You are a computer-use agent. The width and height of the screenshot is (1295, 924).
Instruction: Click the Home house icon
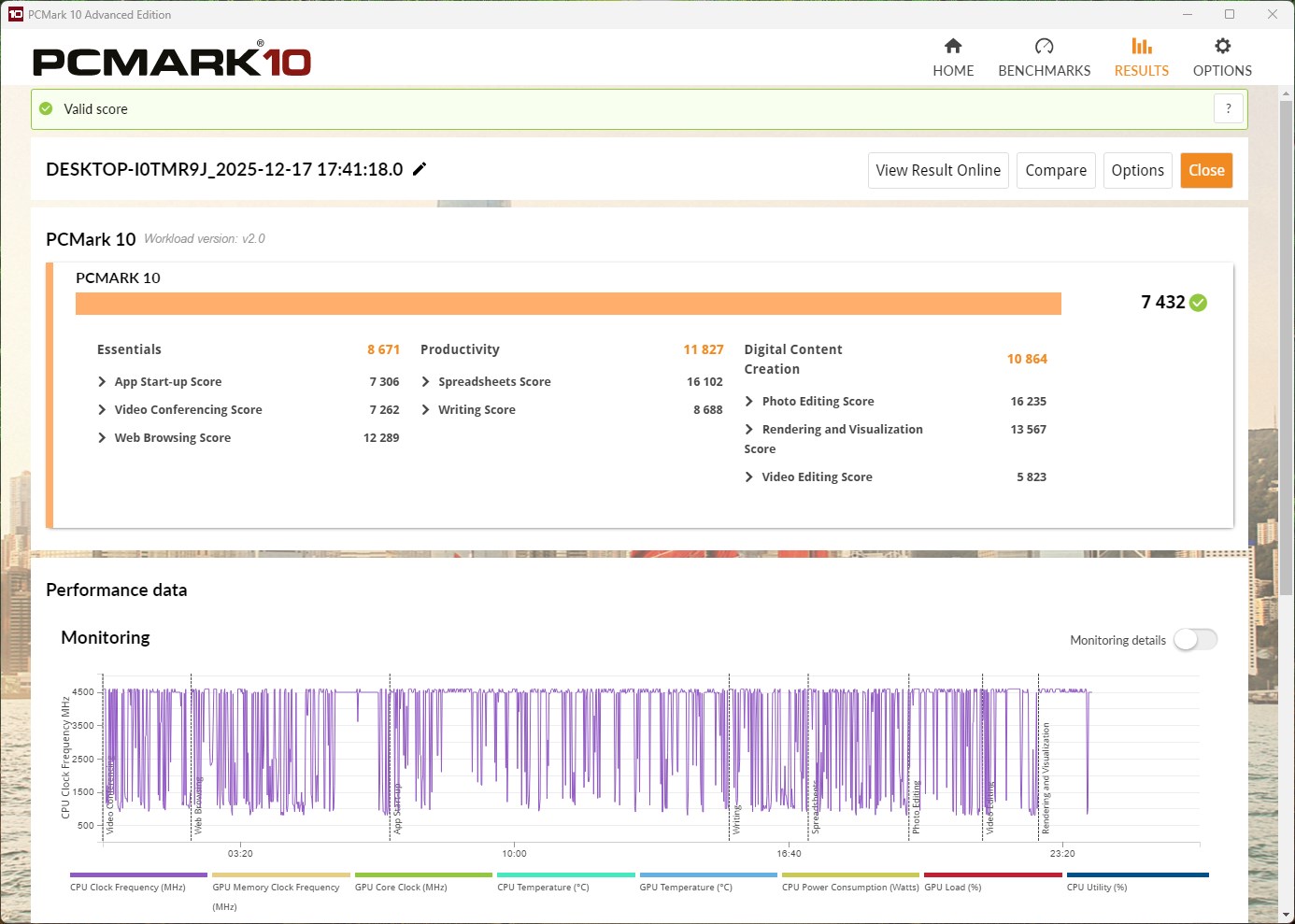(953, 46)
